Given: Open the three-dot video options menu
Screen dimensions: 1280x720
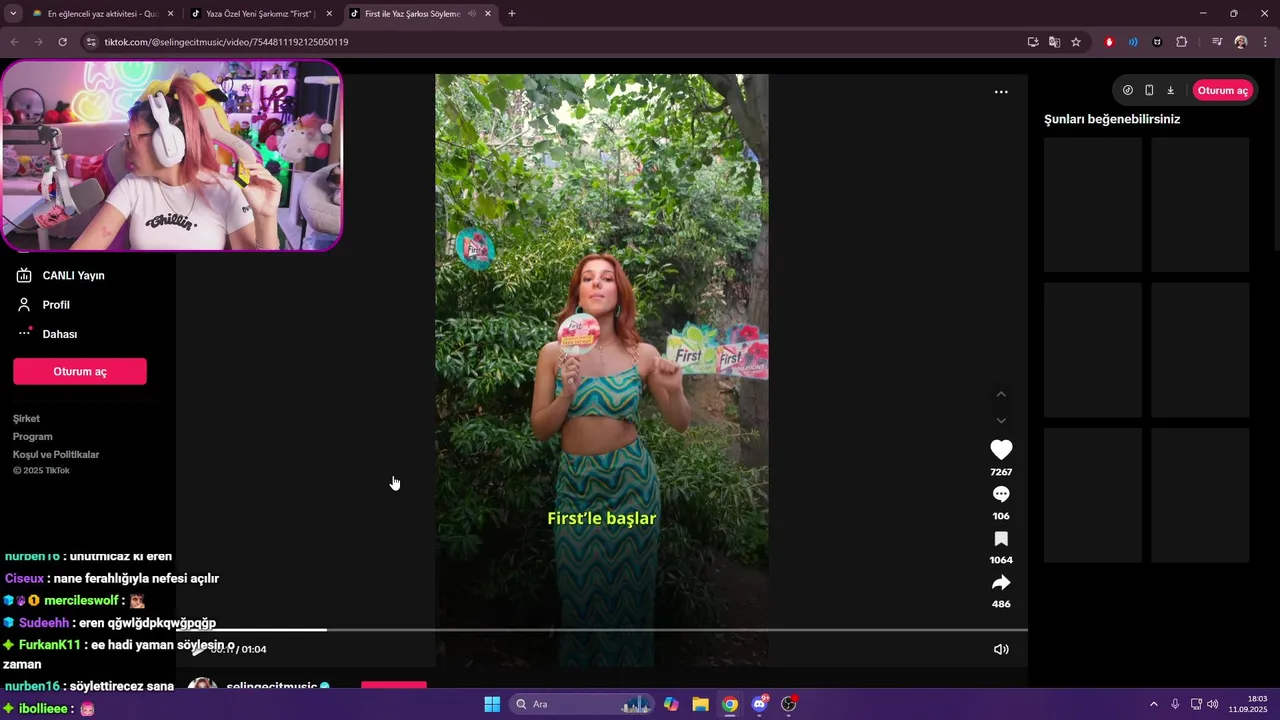Looking at the screenshot, I should [x=1001, y=92].
